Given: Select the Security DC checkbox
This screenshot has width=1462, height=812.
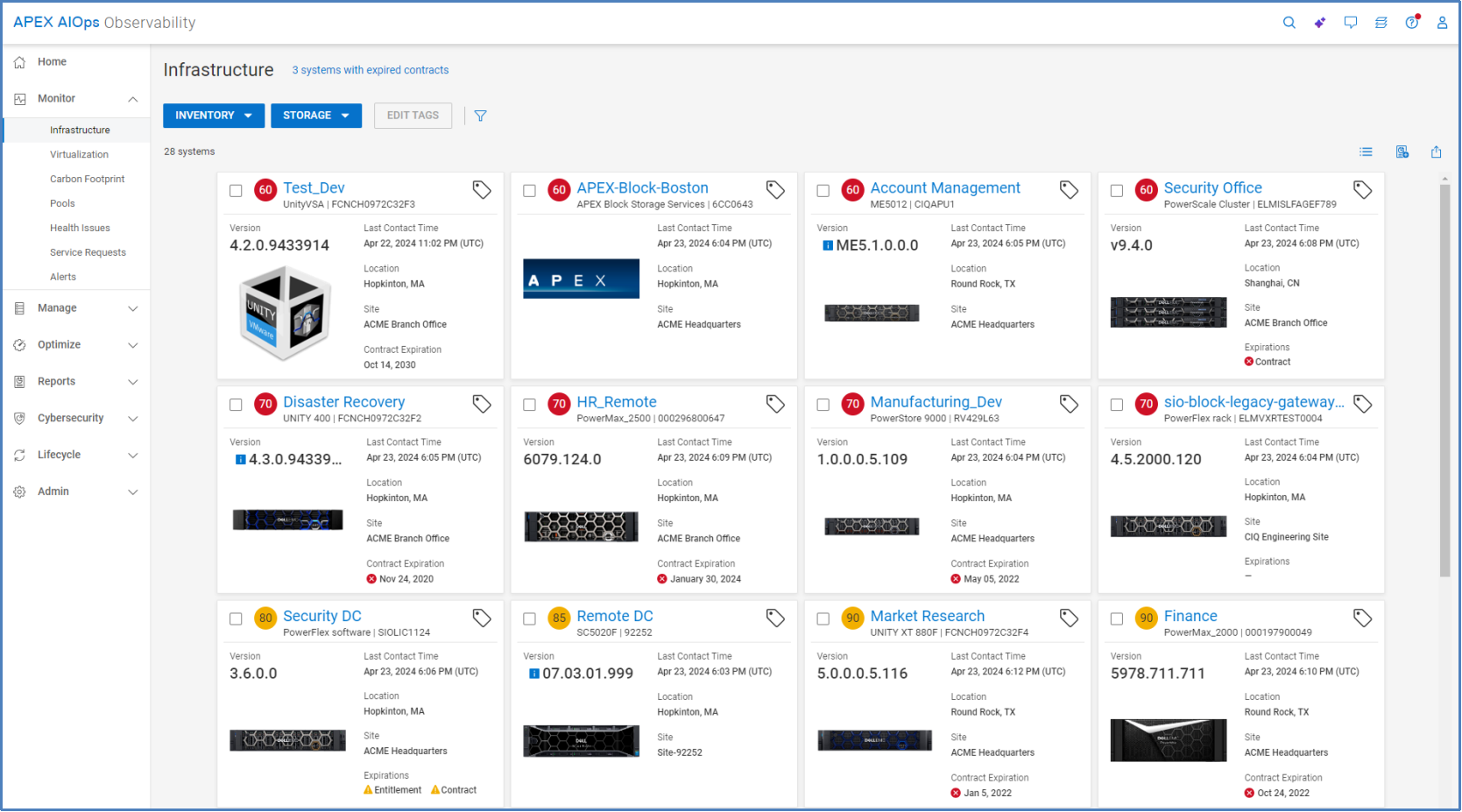Looking at the screenshot, I should click(236, 619).
